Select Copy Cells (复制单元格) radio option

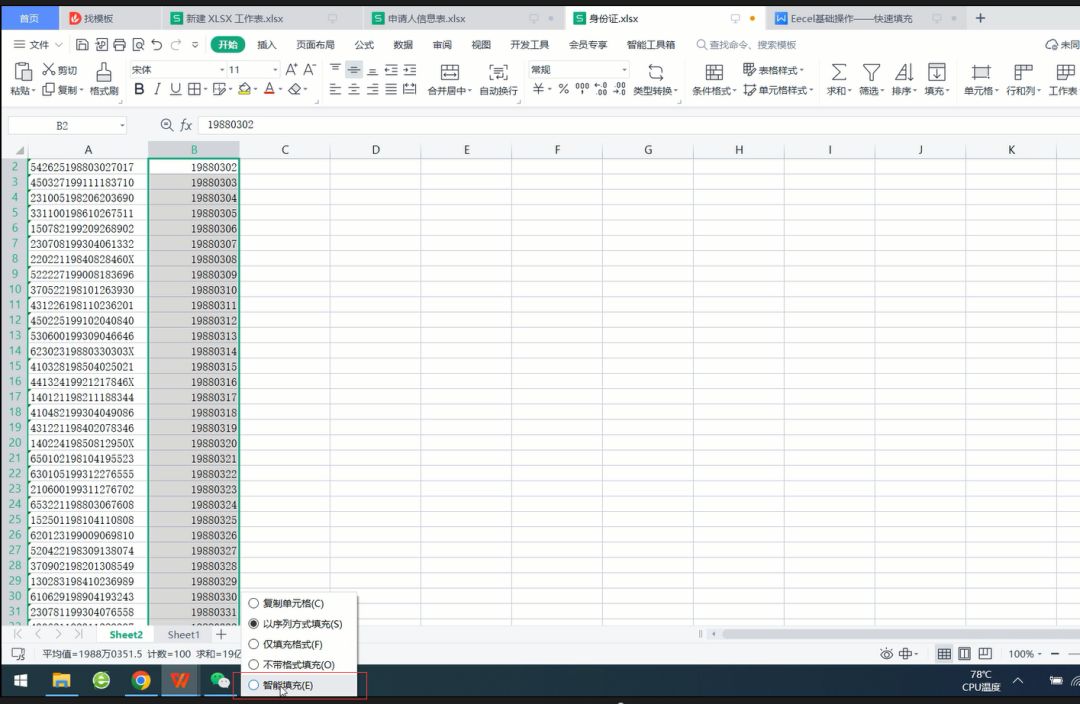click(x=253, y=603)
